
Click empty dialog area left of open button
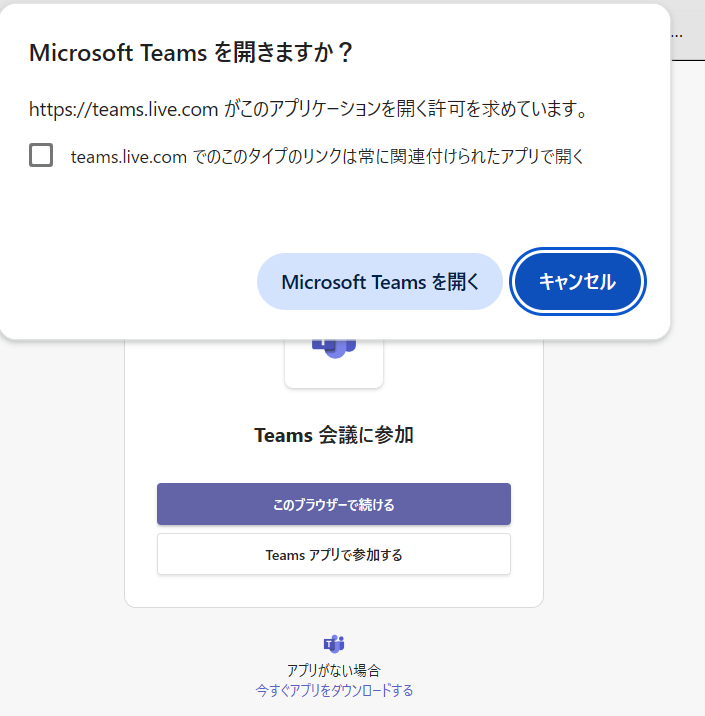click(137, 281)
